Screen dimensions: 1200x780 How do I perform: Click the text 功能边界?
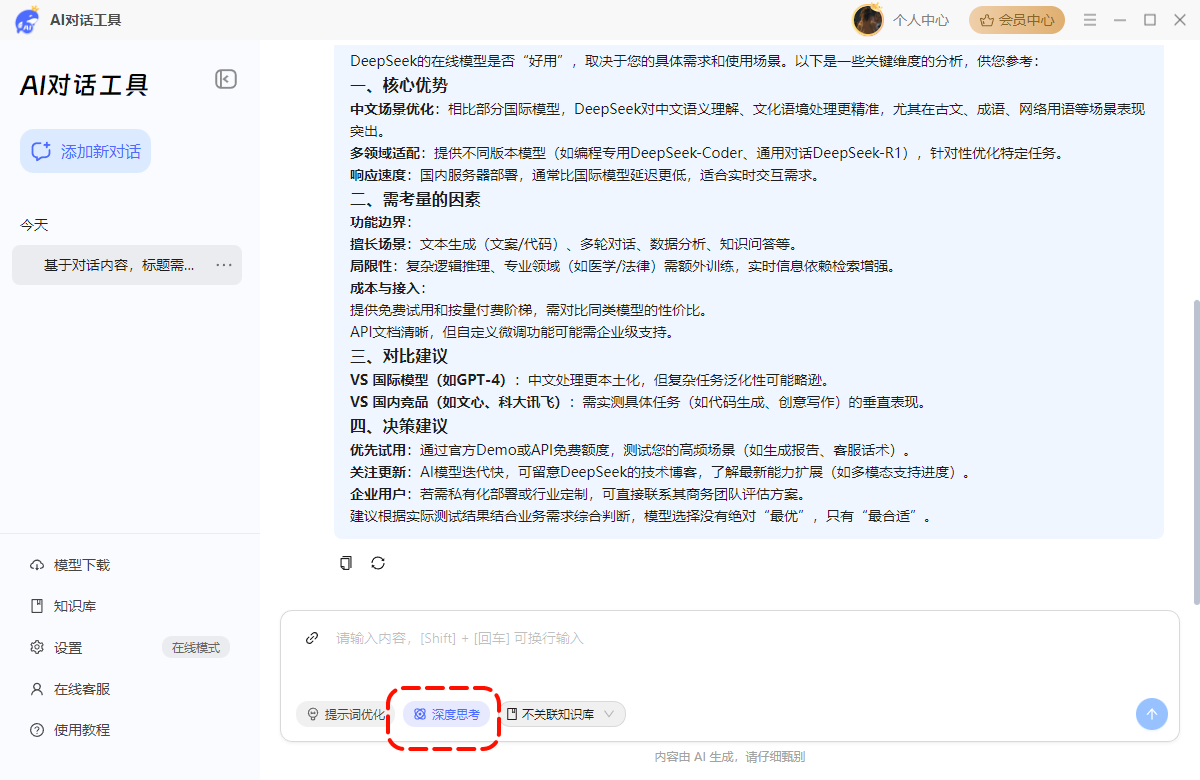click(x=378, y=222)
